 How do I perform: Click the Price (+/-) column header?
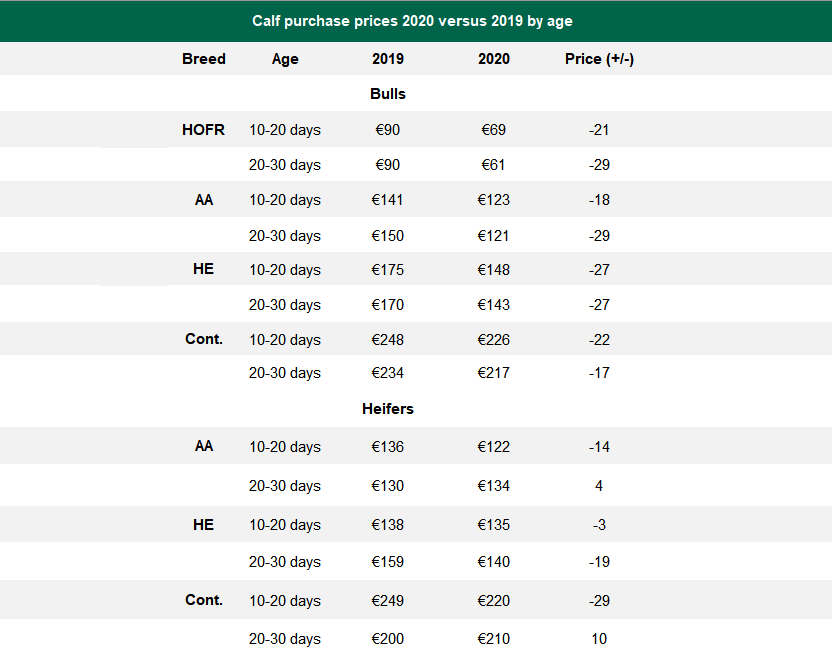[599, 59]
